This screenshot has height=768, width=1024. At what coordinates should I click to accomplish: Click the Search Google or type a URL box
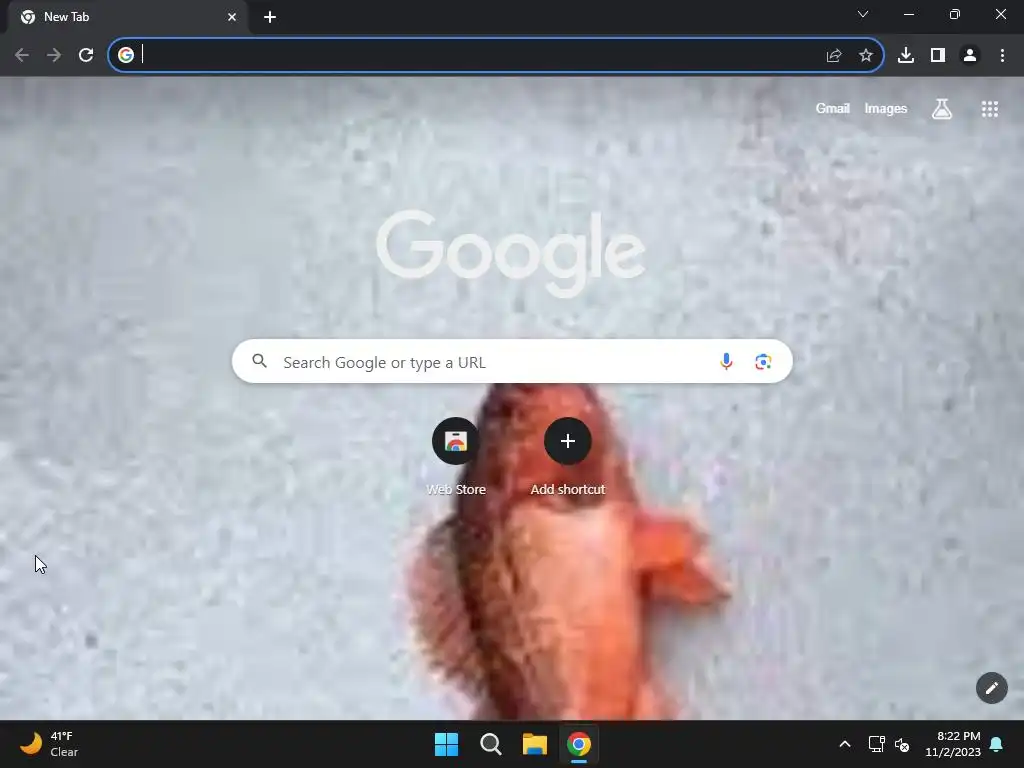coord(512,361)
